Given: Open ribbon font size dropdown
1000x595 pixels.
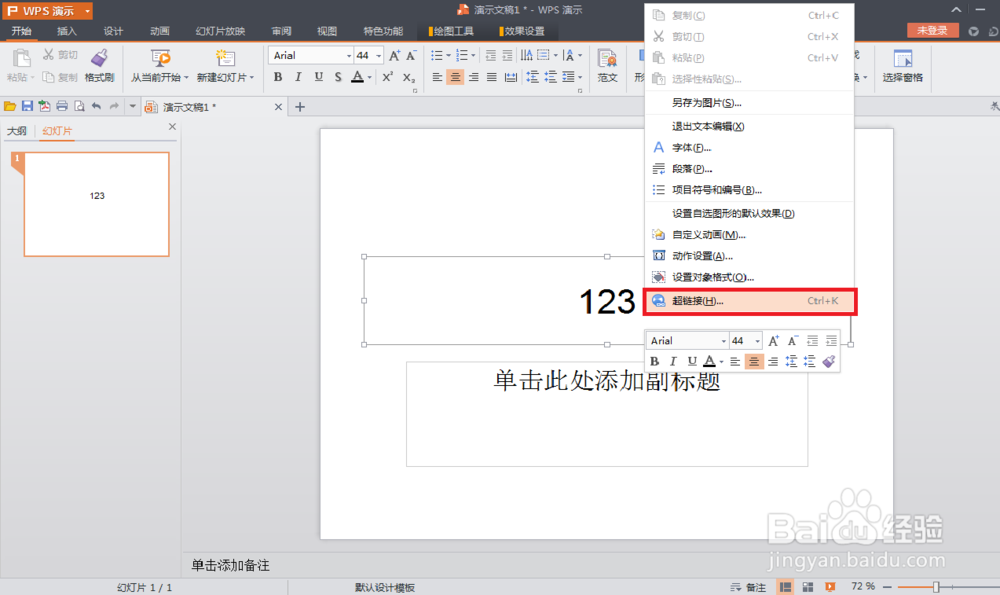Looking at the screenshot, I should (x=379, y=56).
